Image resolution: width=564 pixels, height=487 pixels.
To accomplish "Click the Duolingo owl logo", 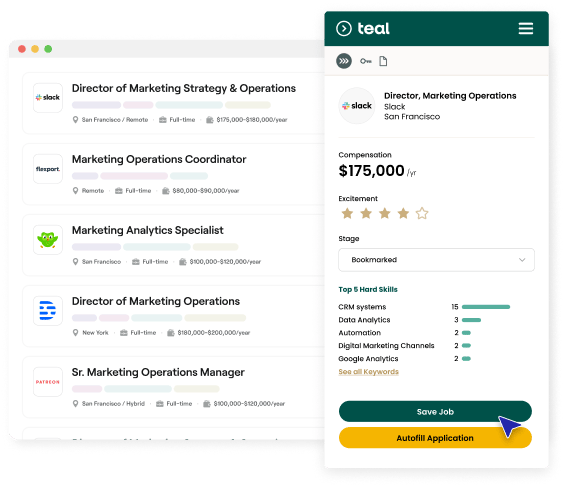I will pos(48,240).
